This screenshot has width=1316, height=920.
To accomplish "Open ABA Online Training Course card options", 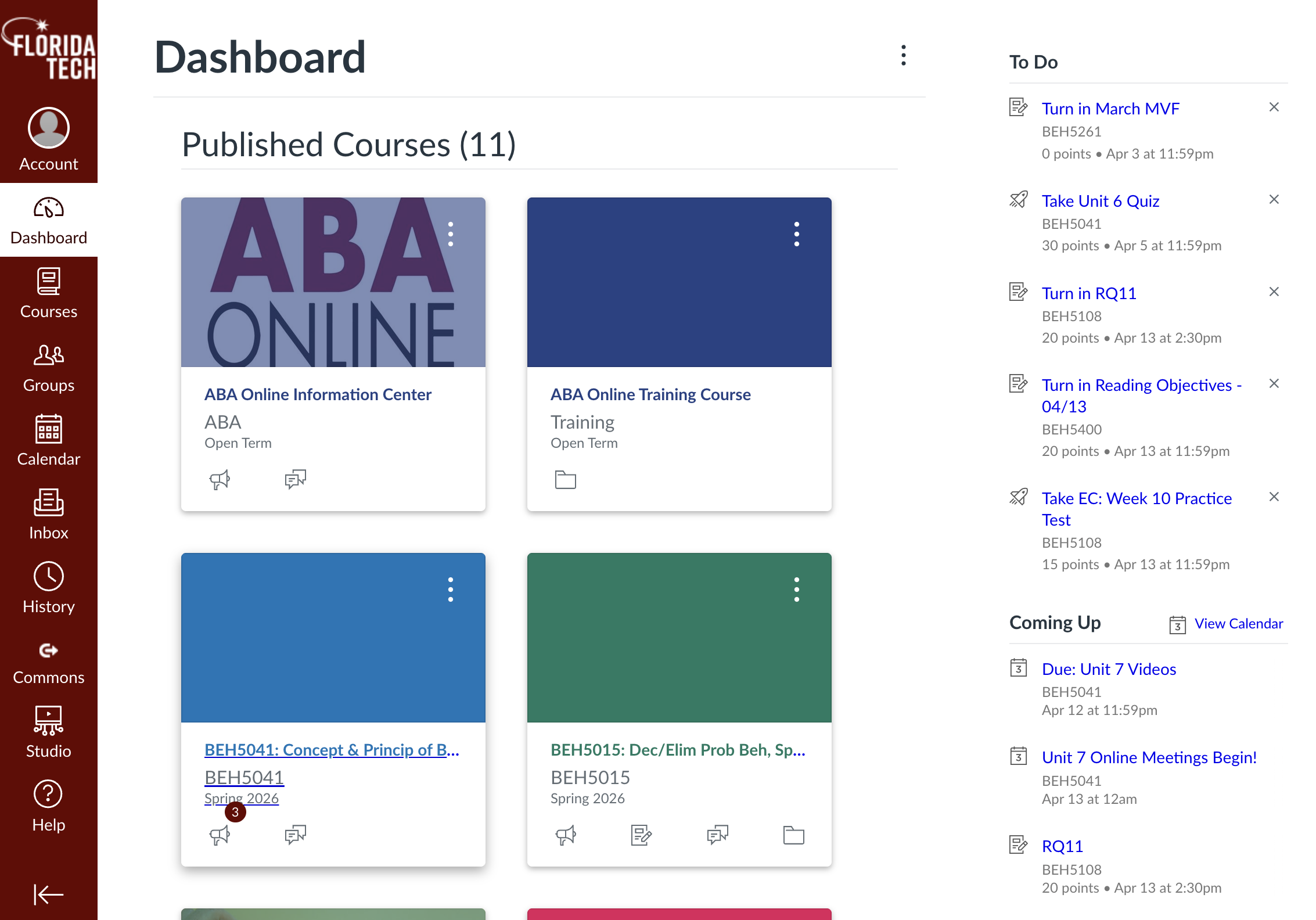I will coord(797,234).
